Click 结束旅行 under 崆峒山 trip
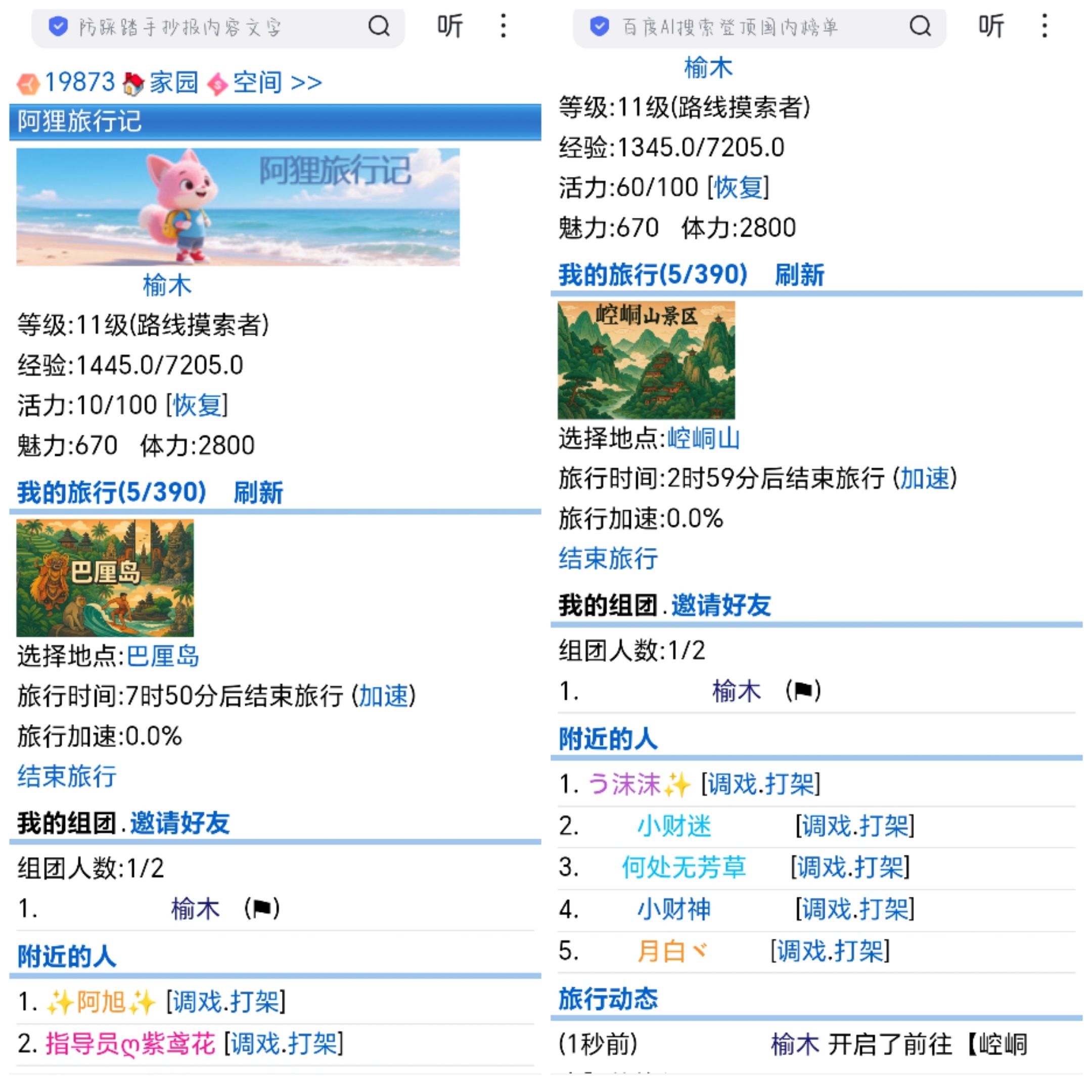The height and width of the screenshot is (1092, 1092). tap(608, 559)
